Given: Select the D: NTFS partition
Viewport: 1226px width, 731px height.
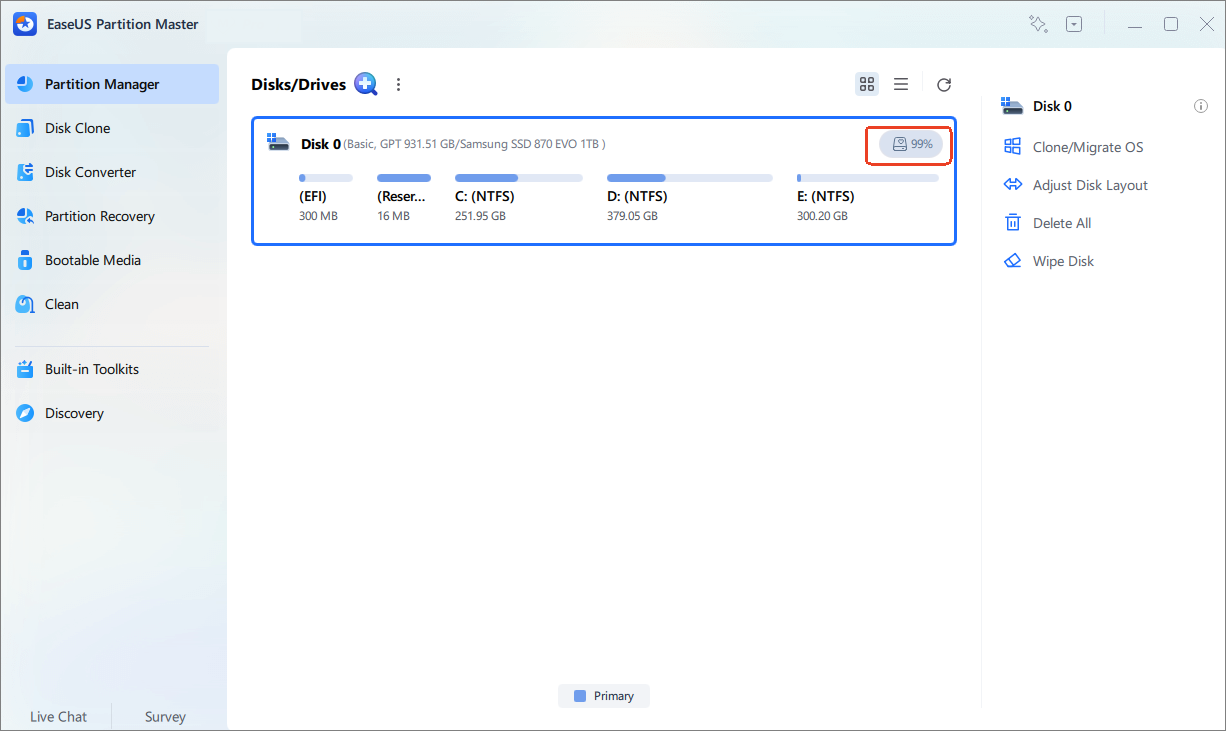Looking at the screenshot, I should [689, 199].
